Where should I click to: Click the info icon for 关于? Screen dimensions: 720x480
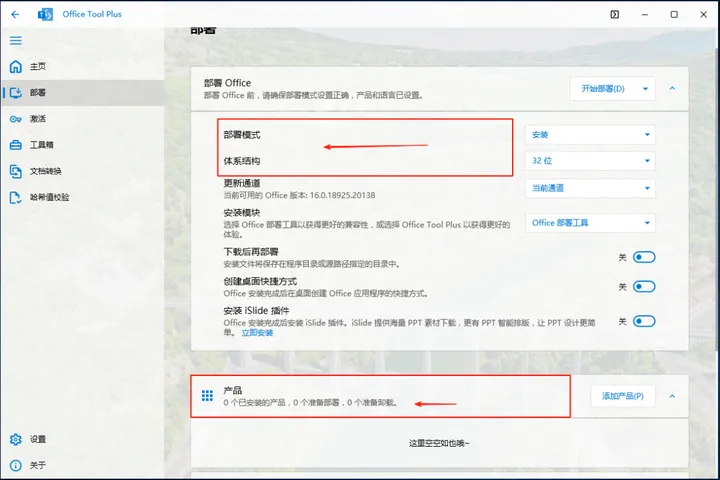pos(16,465)
